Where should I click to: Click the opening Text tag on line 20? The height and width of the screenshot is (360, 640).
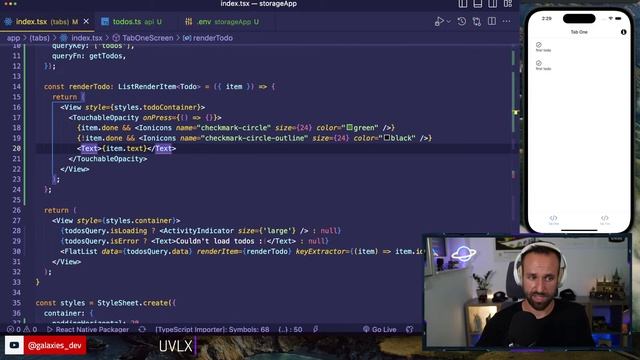(x=89, y=148)
